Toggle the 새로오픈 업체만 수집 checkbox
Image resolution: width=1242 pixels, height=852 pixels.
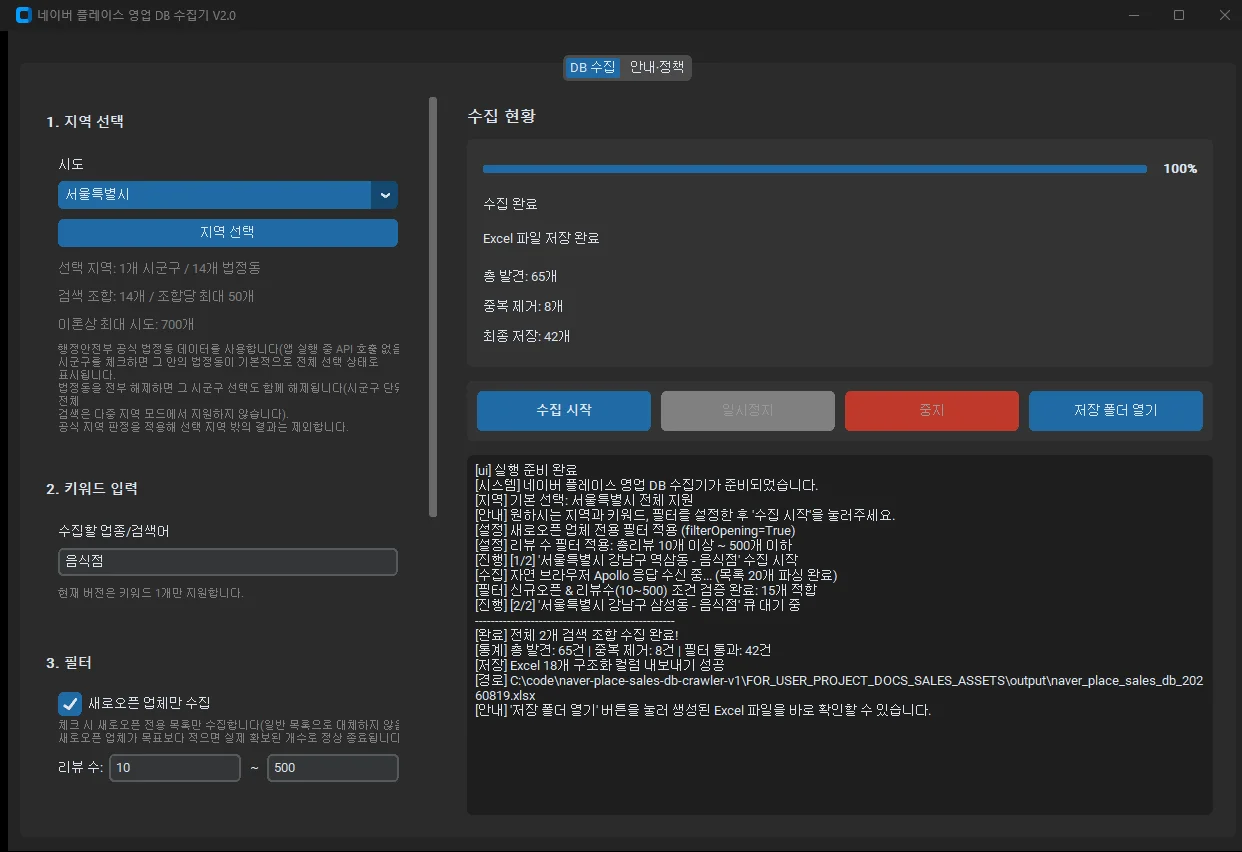tap(70, 703)
